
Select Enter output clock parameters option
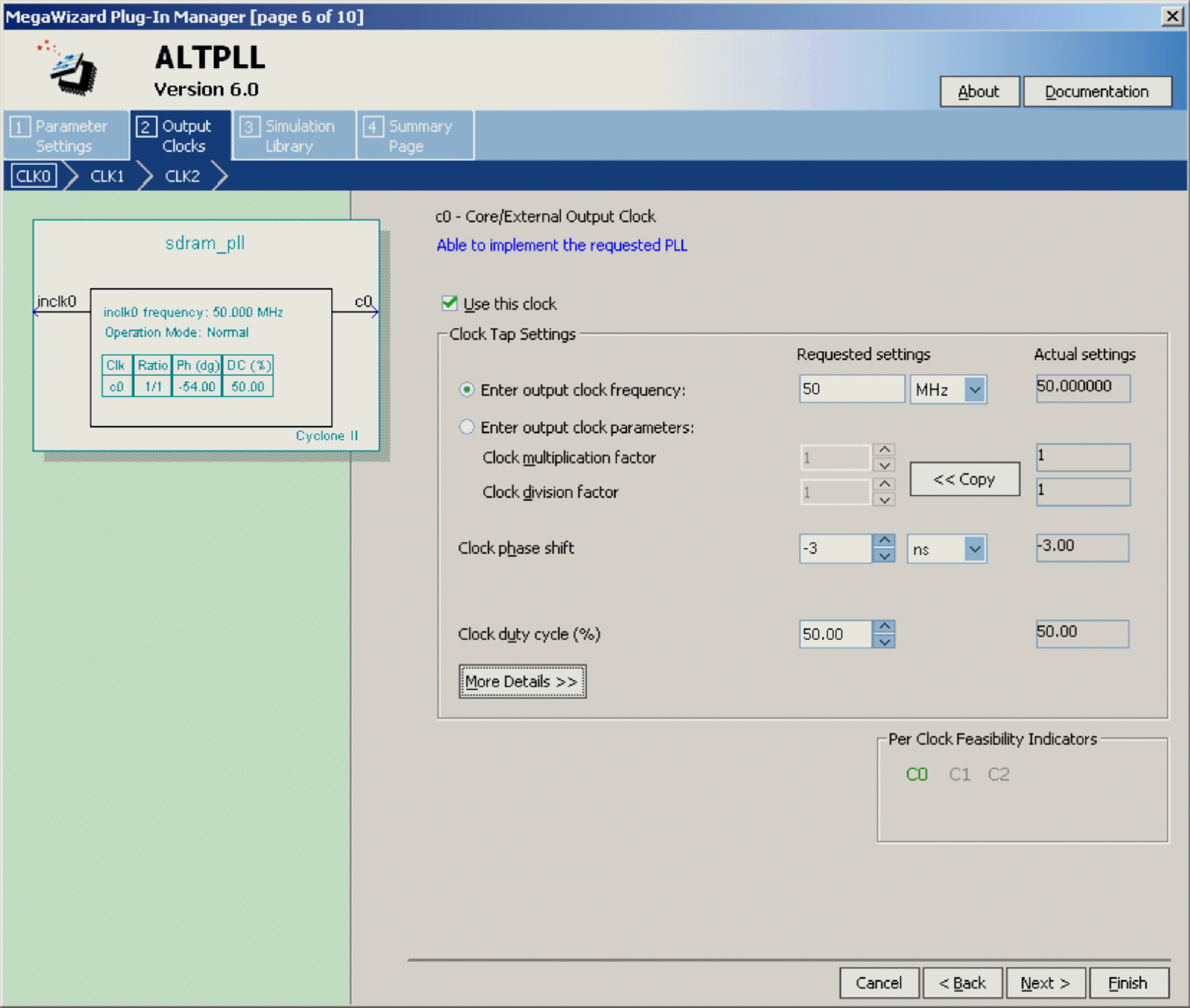(x=467, y=427)
